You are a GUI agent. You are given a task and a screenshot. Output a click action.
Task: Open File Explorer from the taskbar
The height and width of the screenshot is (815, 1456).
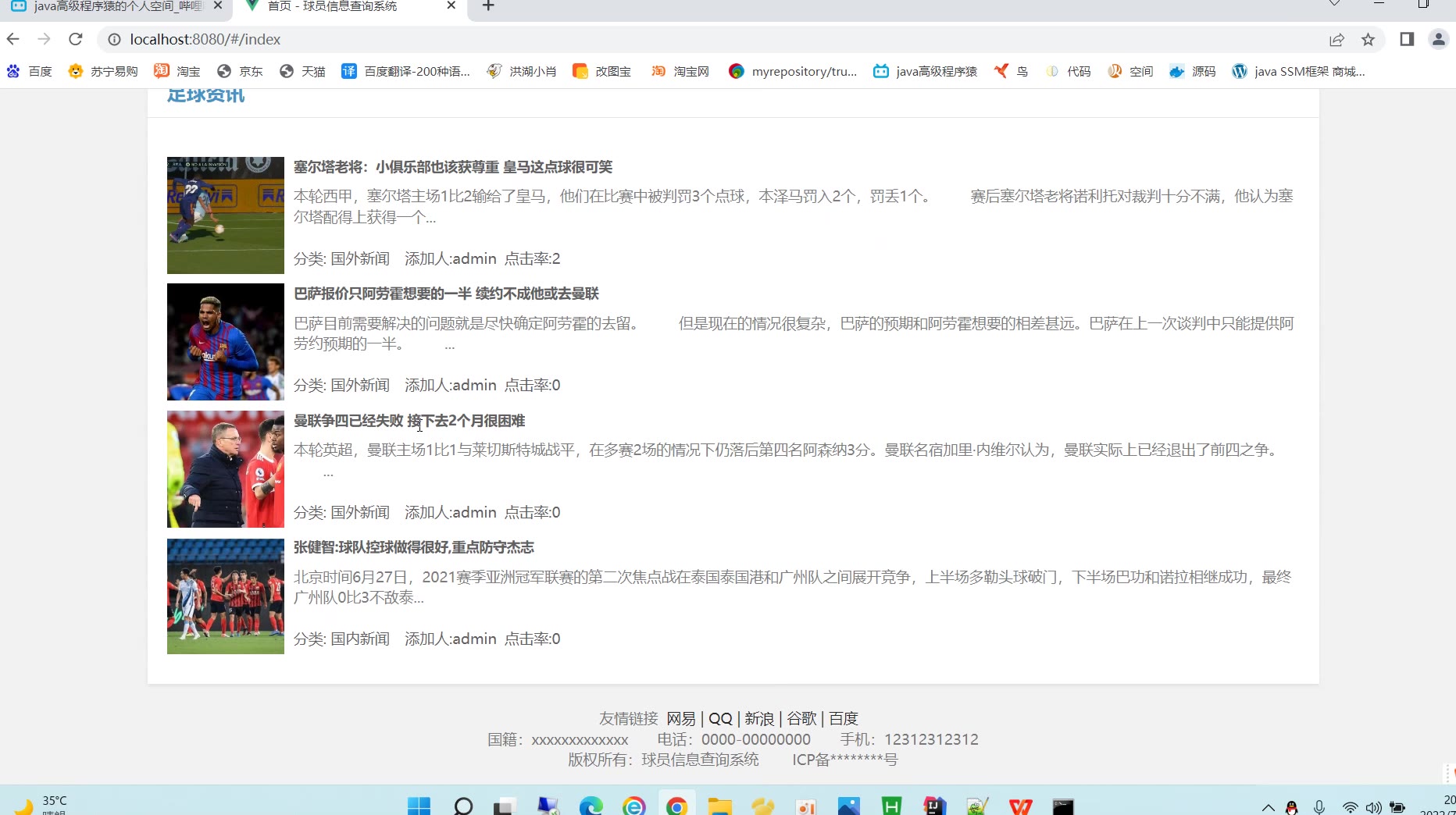point(720,806)
